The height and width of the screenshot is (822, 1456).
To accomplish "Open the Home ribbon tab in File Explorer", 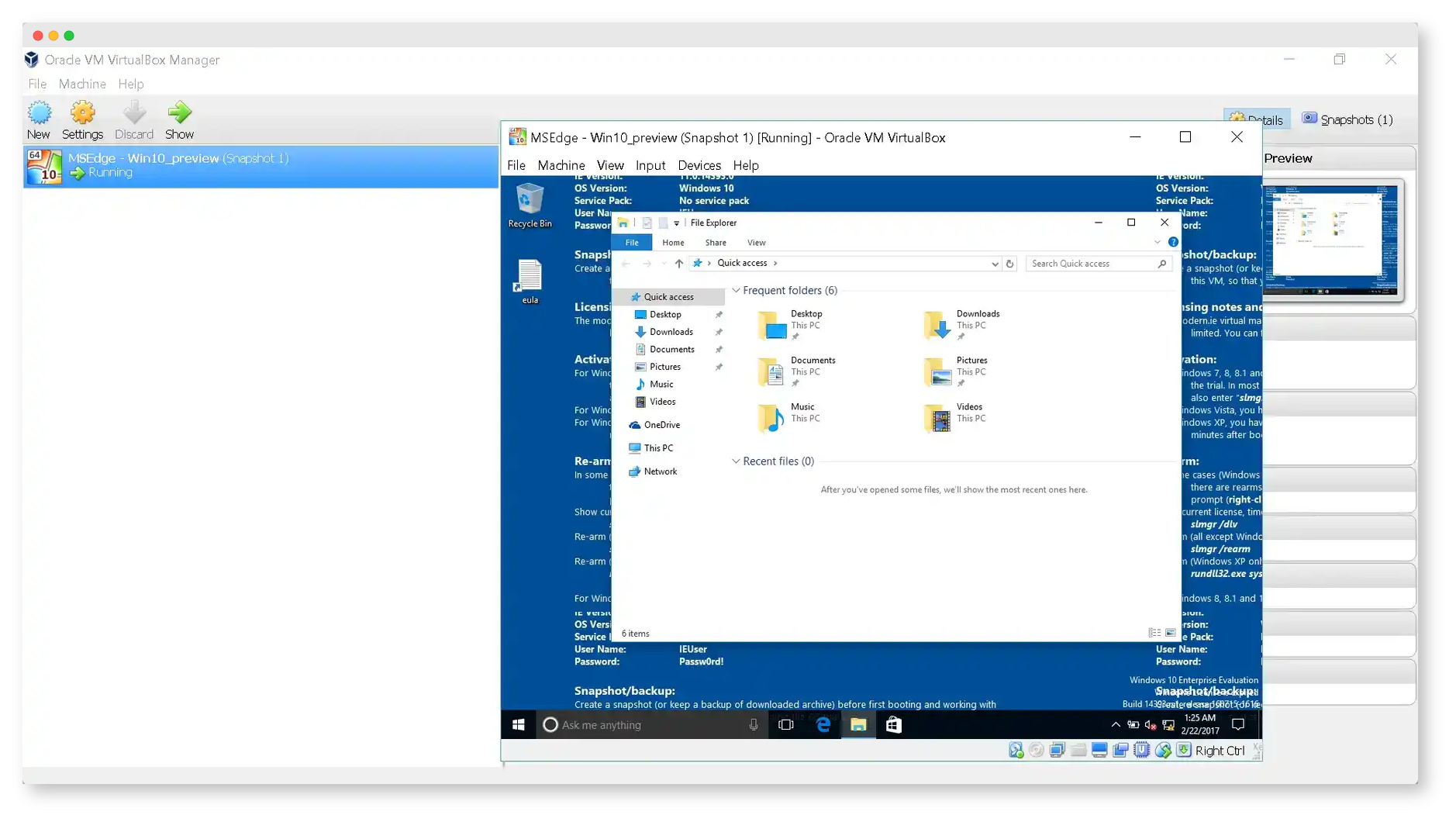I will coord(673,243).
